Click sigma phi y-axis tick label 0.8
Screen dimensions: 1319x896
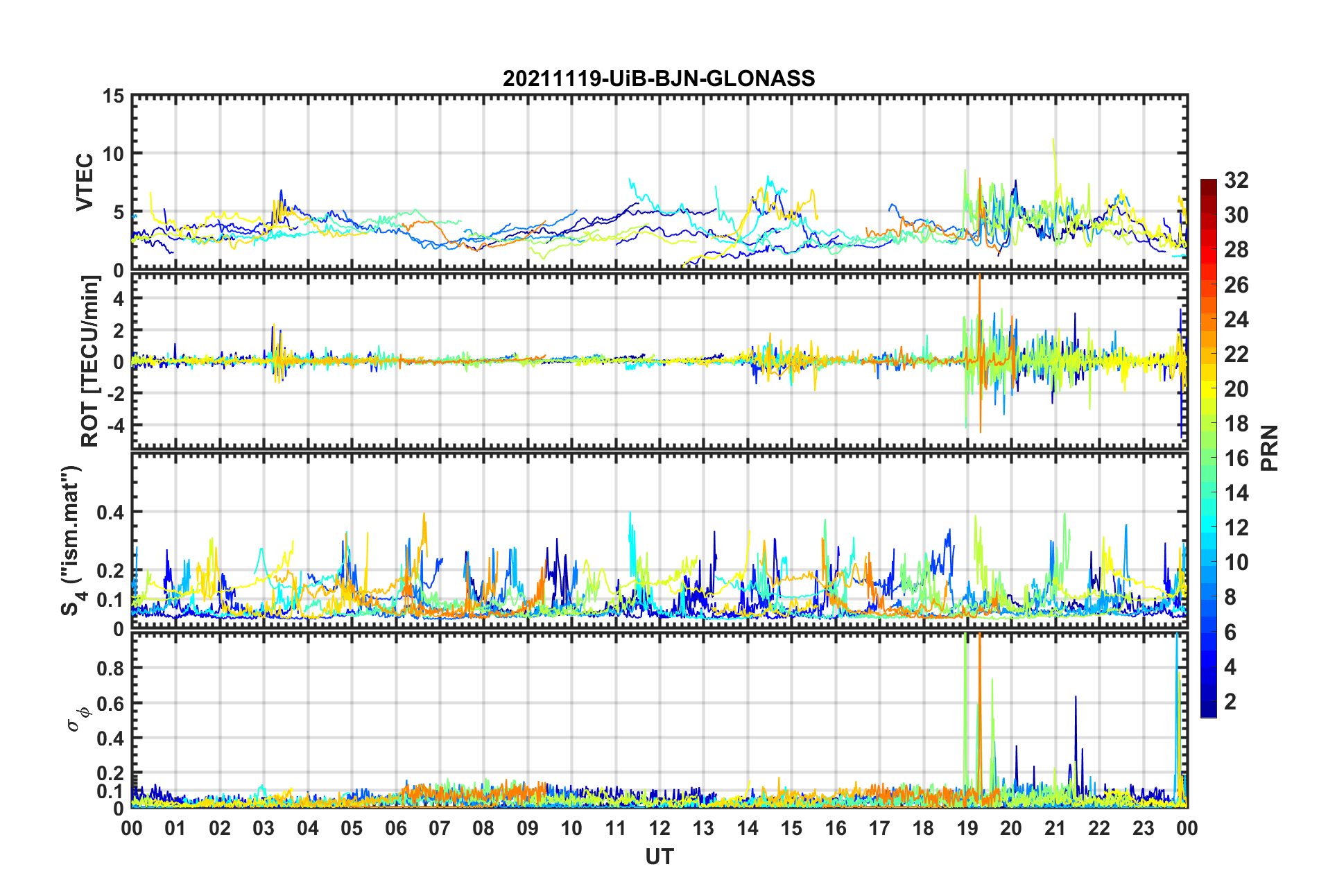click(111, 669)
